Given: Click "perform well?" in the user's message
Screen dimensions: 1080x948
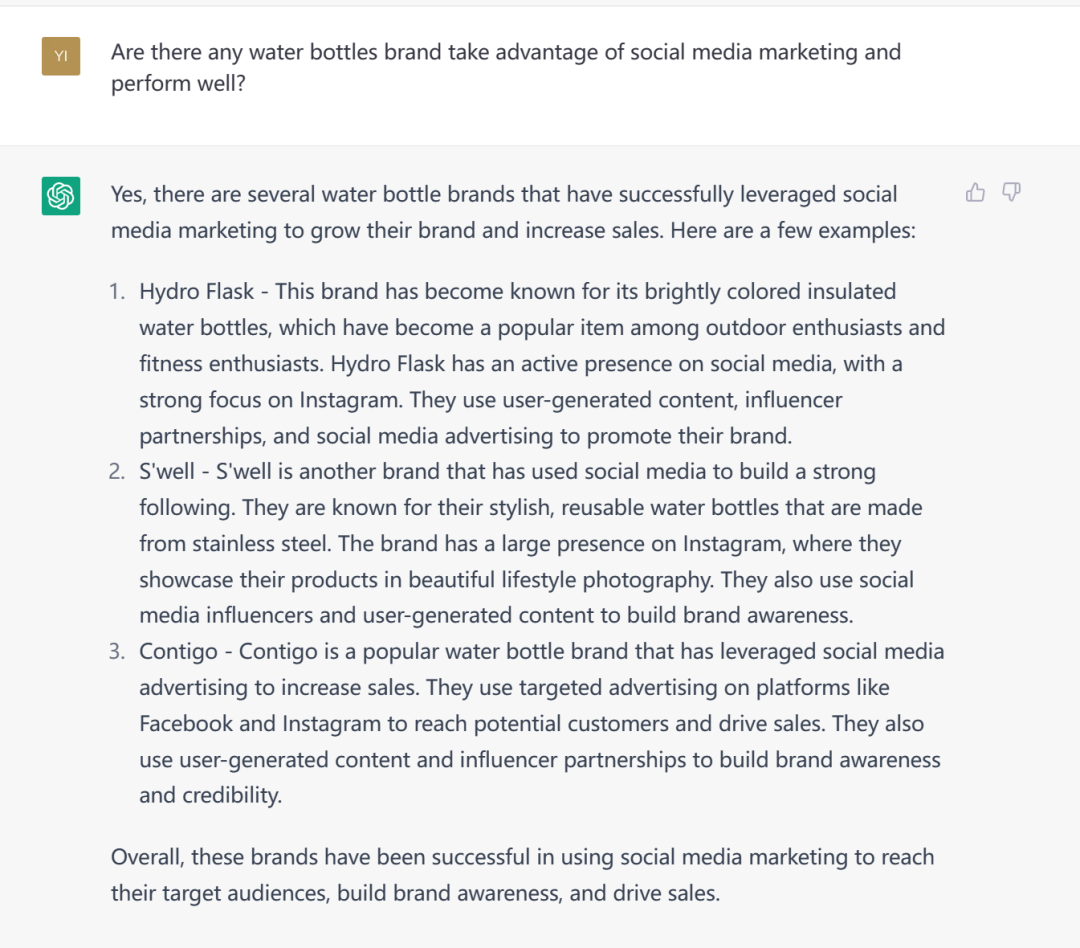Looking at the screenshot, I should (179, 84).
